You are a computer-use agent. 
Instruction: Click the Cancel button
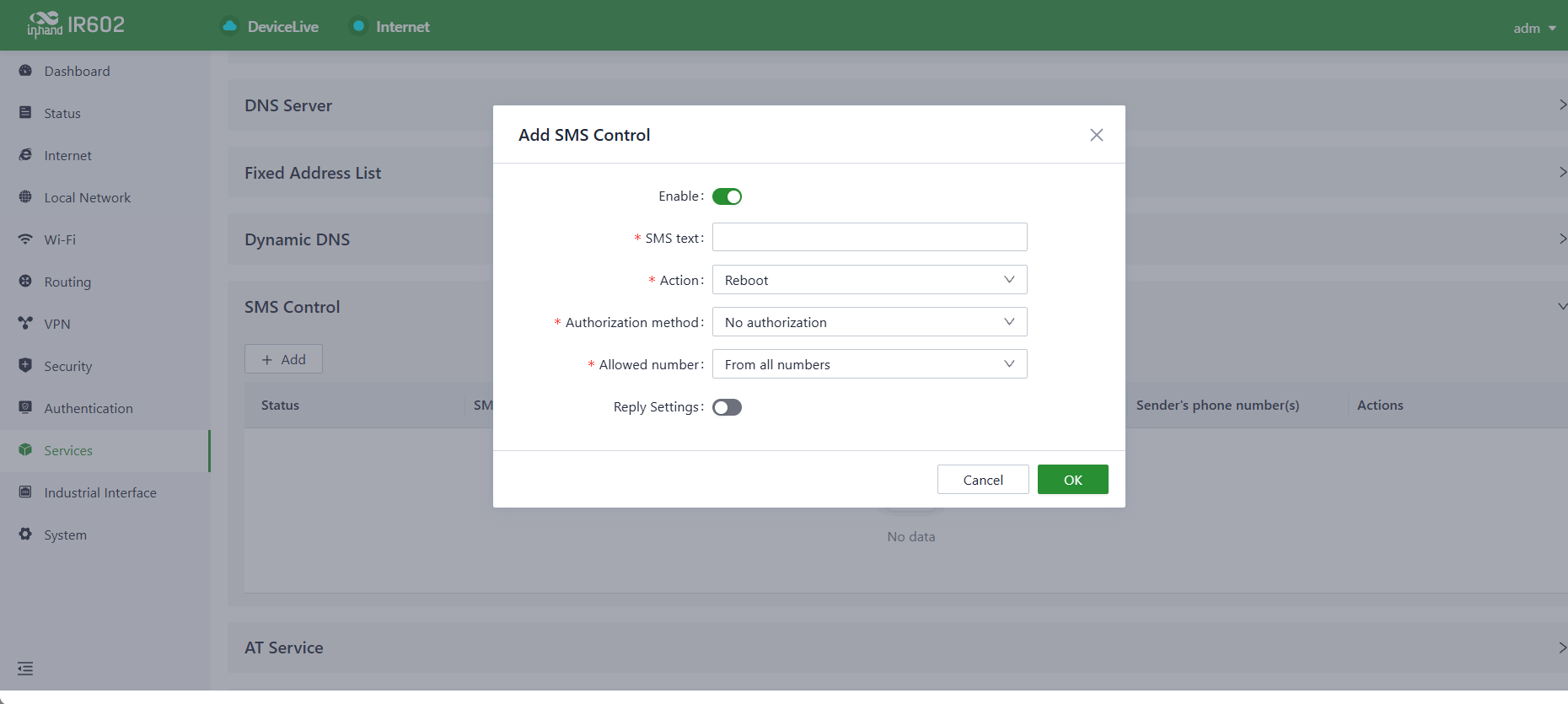(983, 480)
